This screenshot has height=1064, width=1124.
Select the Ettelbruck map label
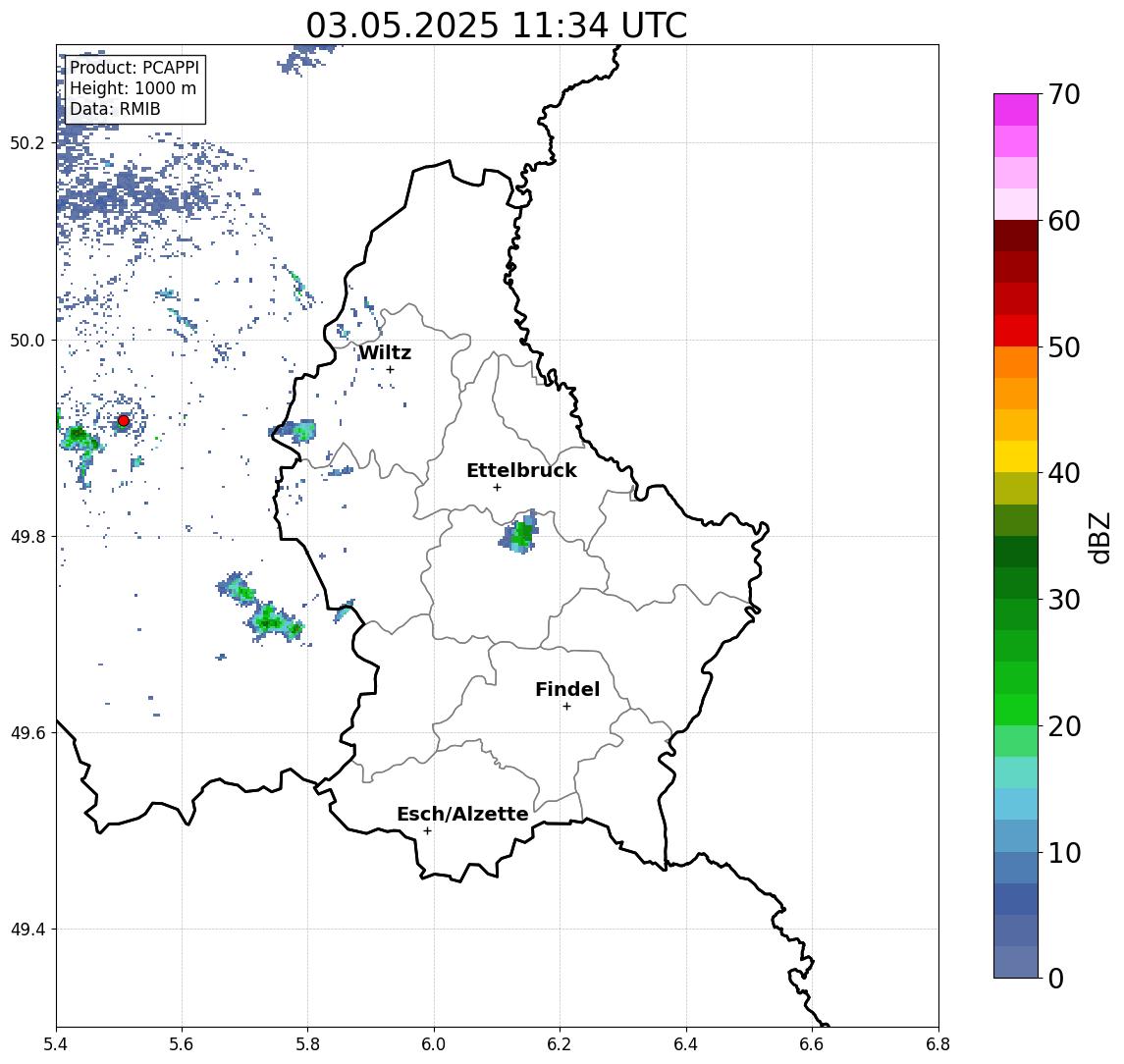[521, 470]
